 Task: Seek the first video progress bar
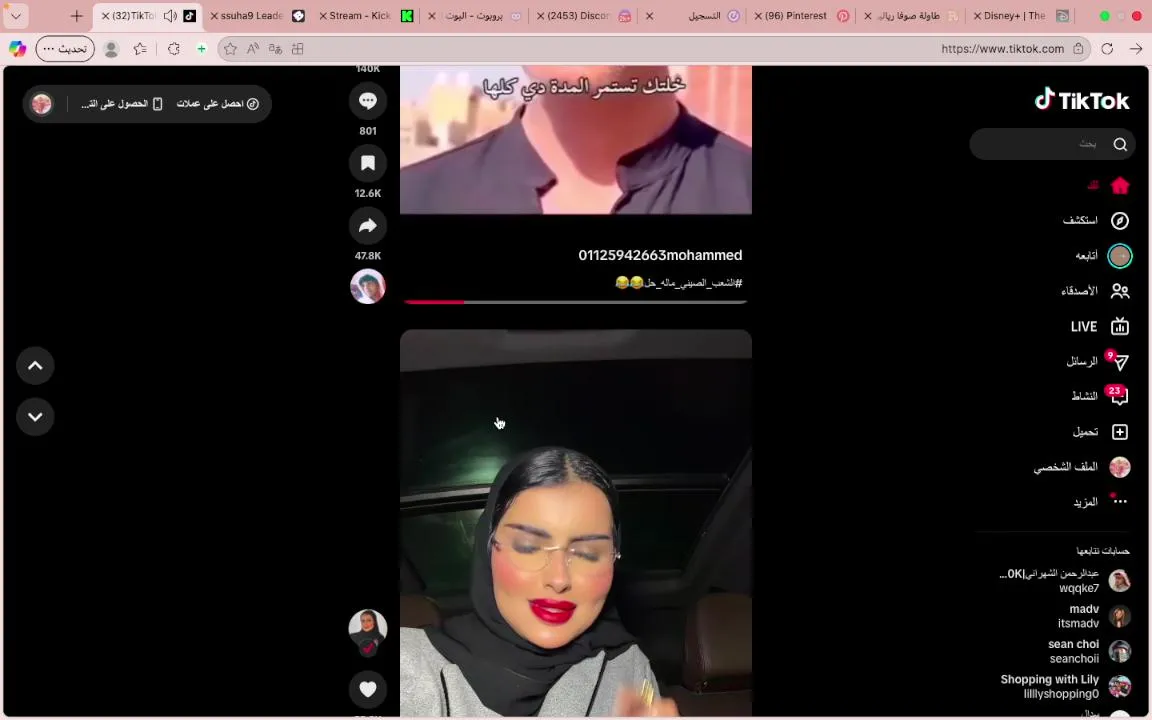pos(575,301)
